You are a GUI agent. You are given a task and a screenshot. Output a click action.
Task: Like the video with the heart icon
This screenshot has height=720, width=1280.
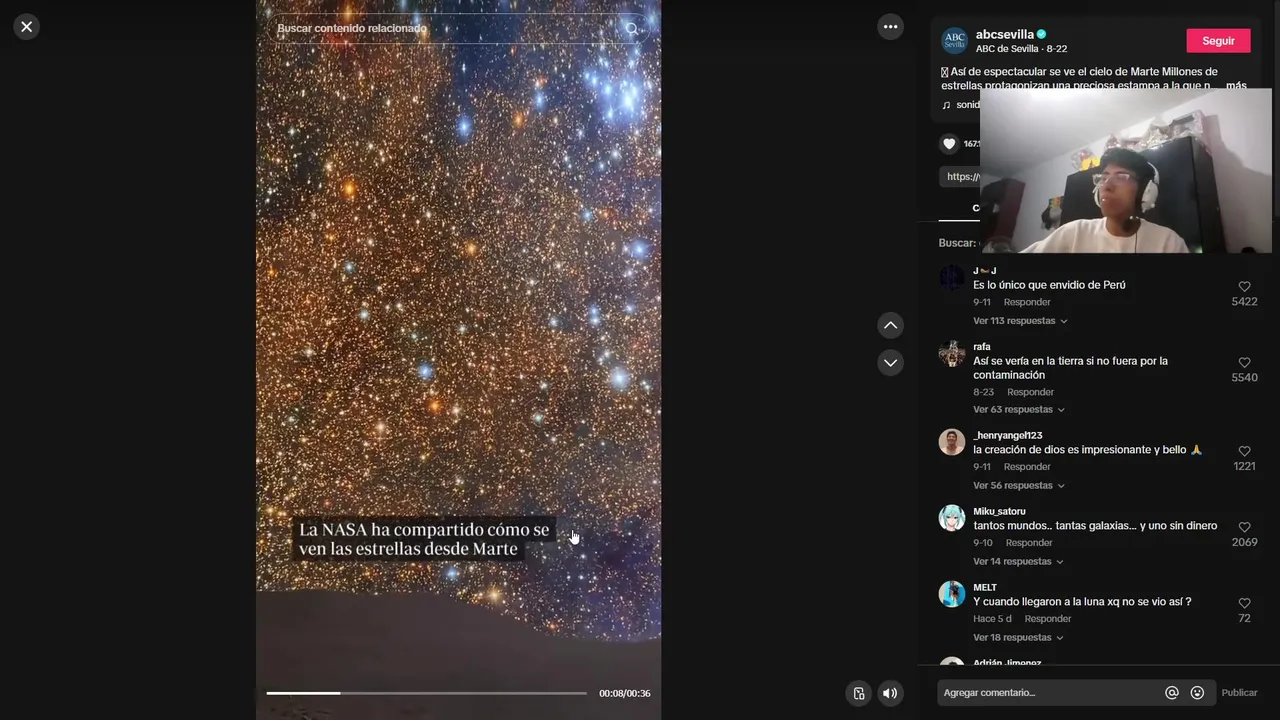(x=949, y=144)
